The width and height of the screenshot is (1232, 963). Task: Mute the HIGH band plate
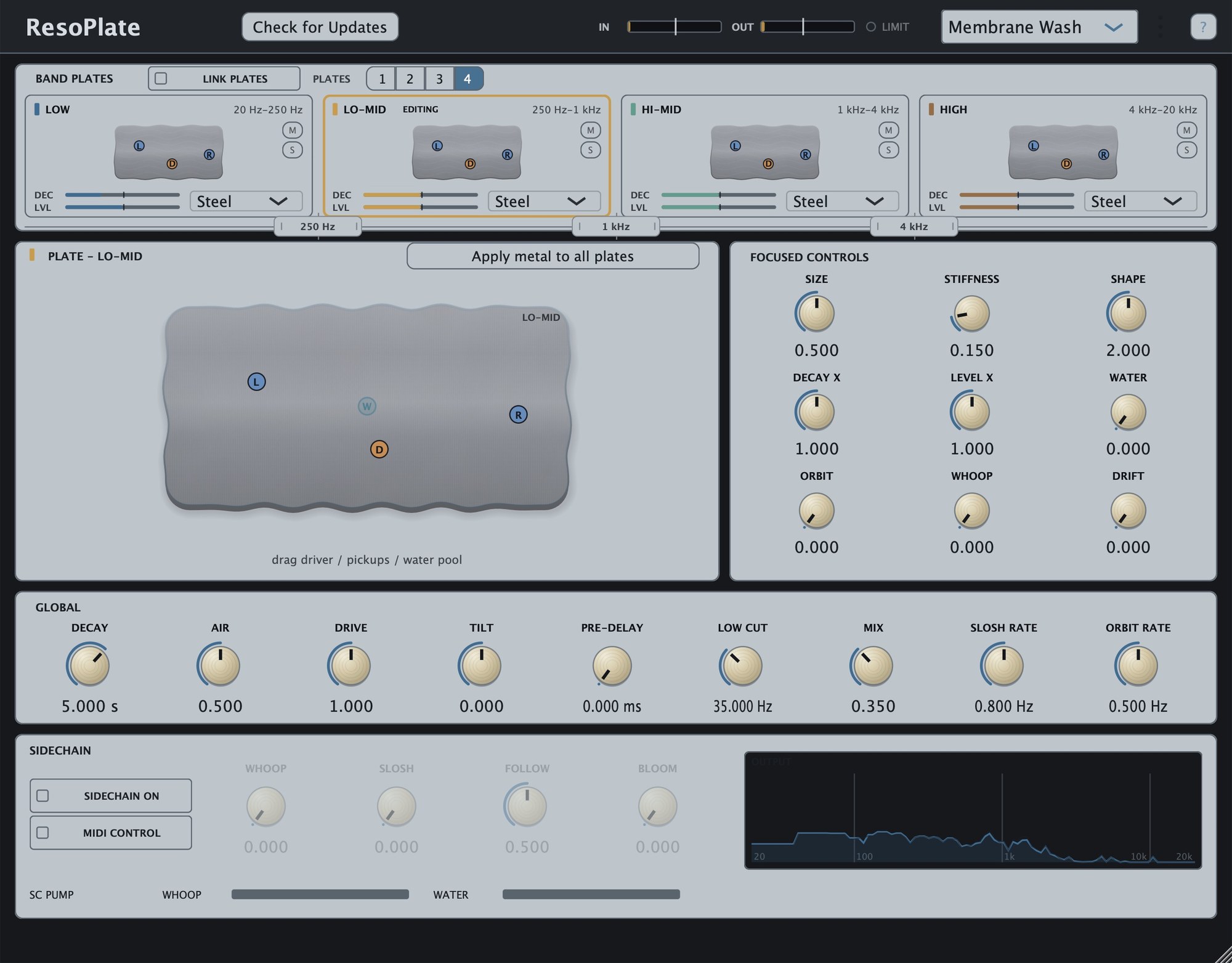click(1187, 130)
